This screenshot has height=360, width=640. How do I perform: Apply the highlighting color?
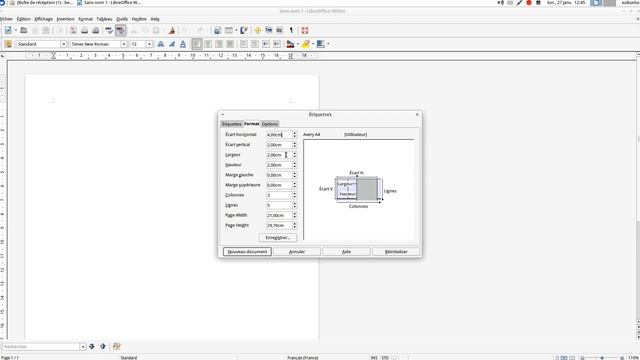[305, 44]
